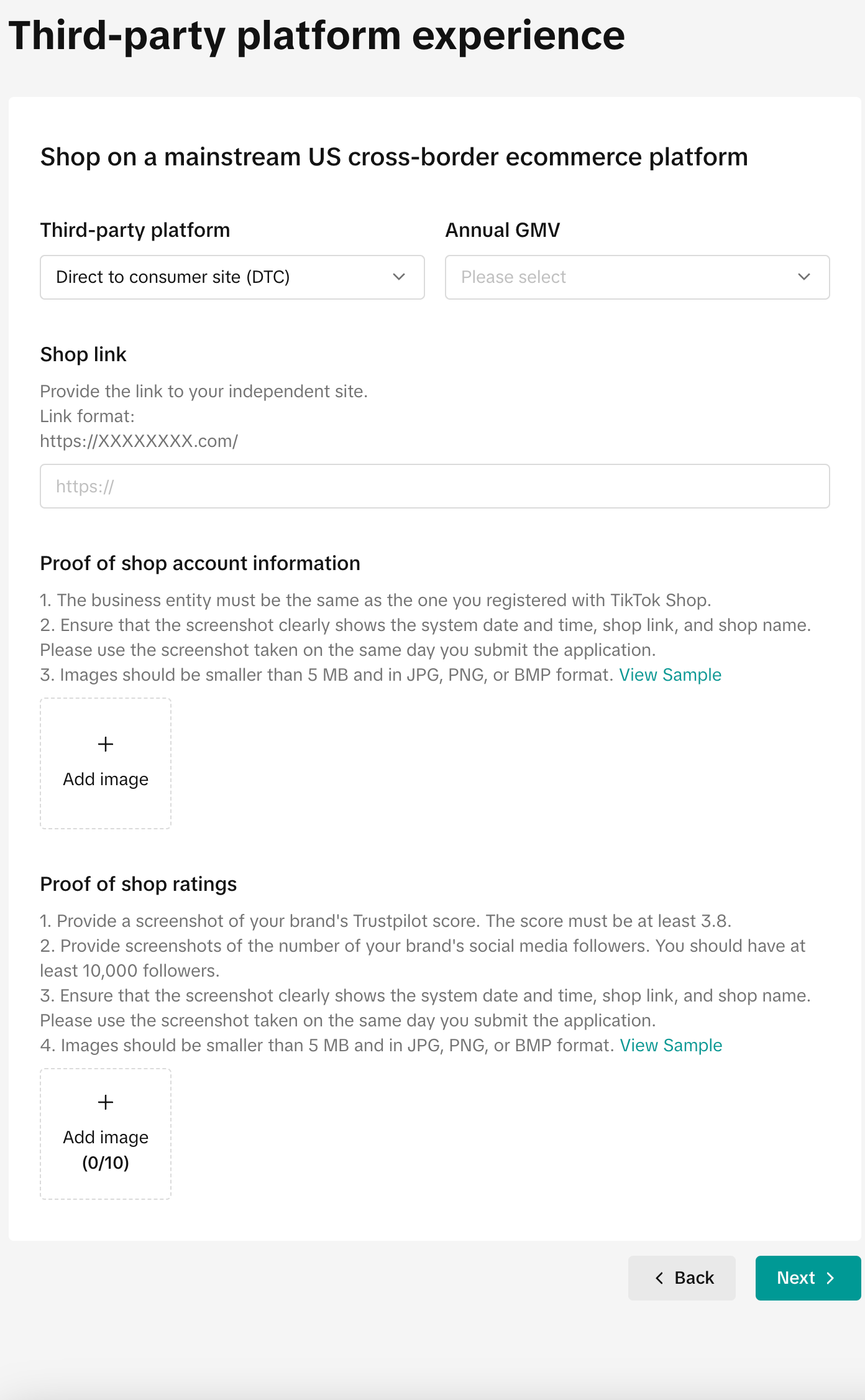Open View Sample link for shop ratings proof
Screen dimensions: 865x1400
tap(670, 1046)
